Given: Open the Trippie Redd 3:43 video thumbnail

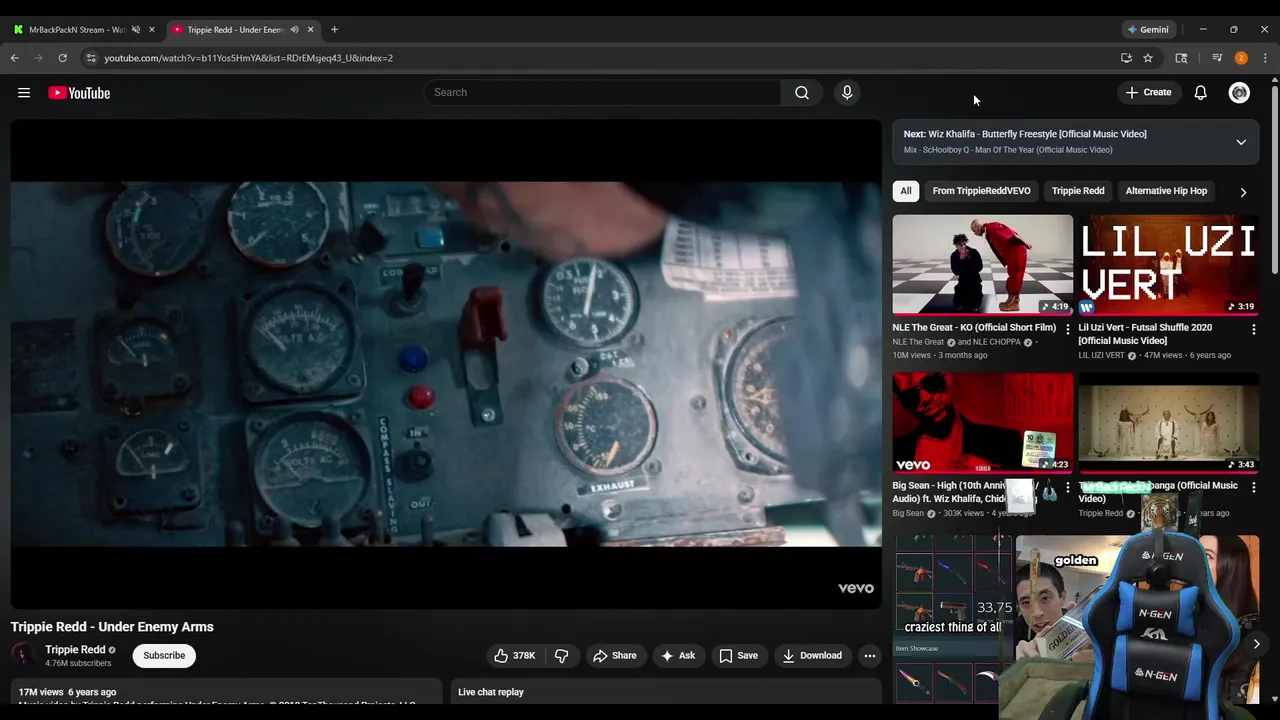Looking at the screenshot, I should click(1168, 423).
